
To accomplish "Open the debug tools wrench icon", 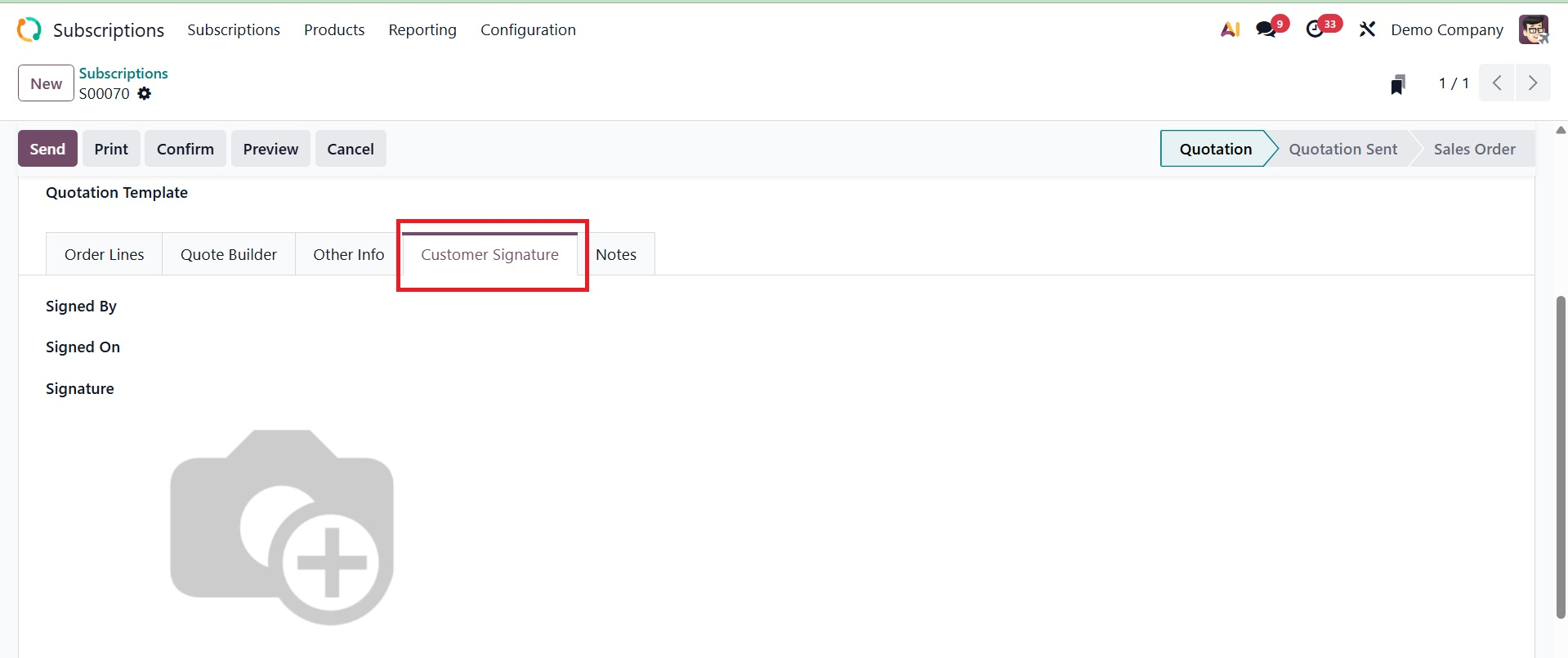I will tap(1367, 29).
